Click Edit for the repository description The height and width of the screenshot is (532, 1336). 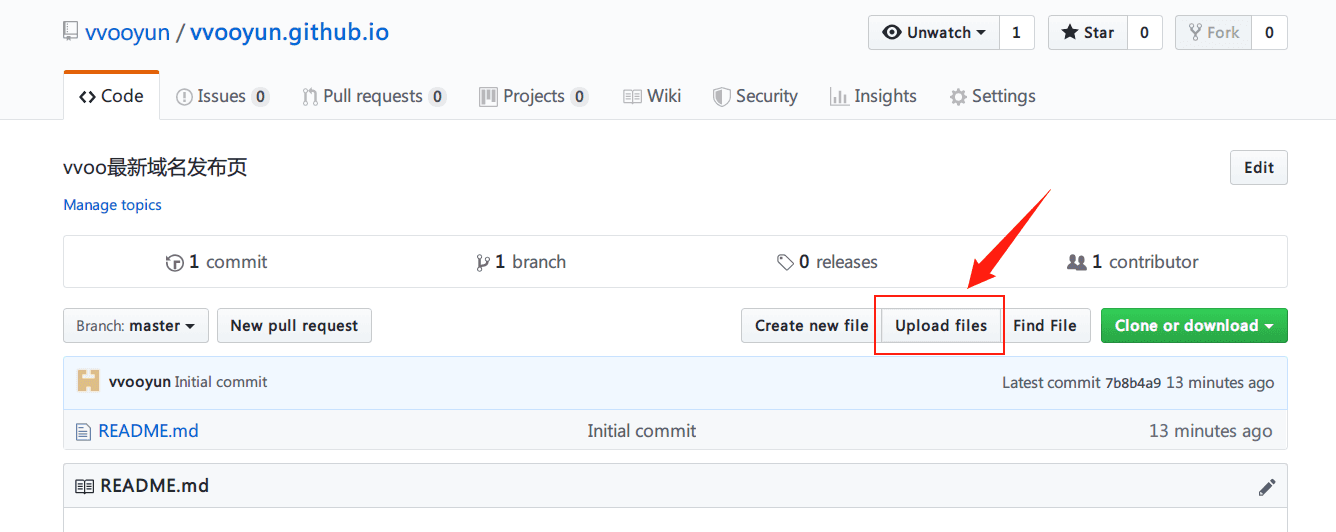(x=1258, y=168)
